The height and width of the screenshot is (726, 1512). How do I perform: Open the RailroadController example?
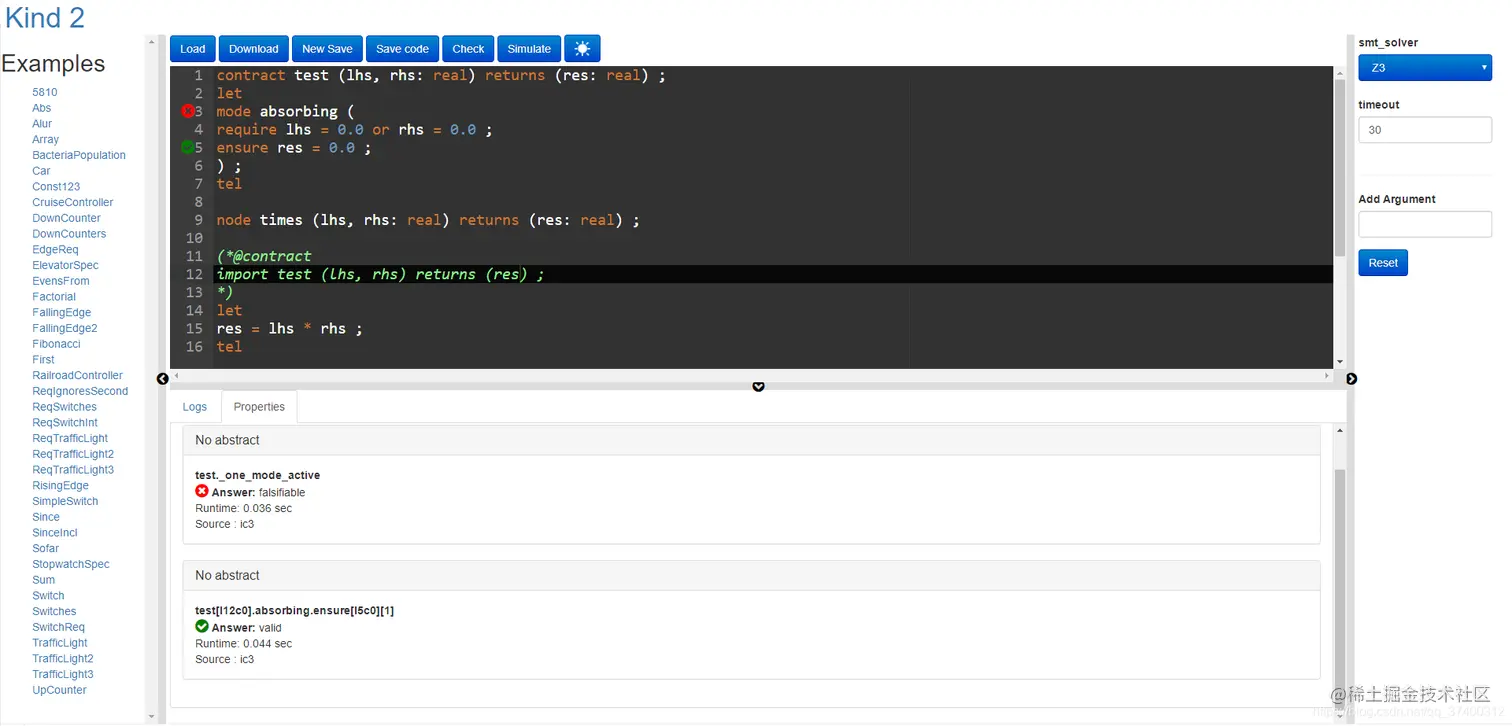tap(78, 376)
